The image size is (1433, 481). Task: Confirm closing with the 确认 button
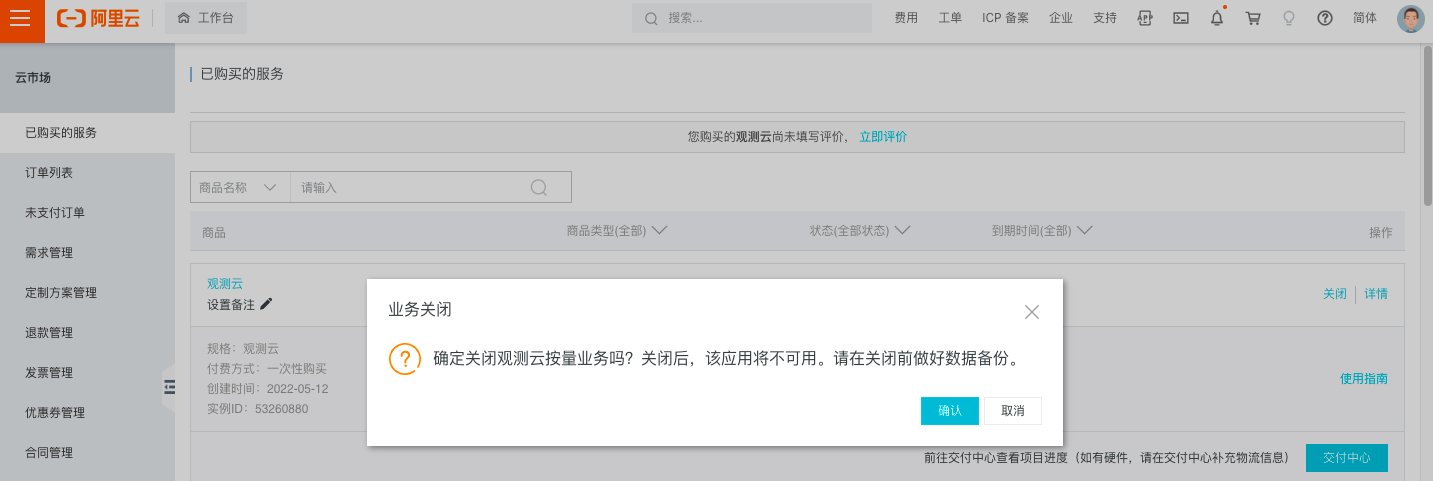point(950,411)
